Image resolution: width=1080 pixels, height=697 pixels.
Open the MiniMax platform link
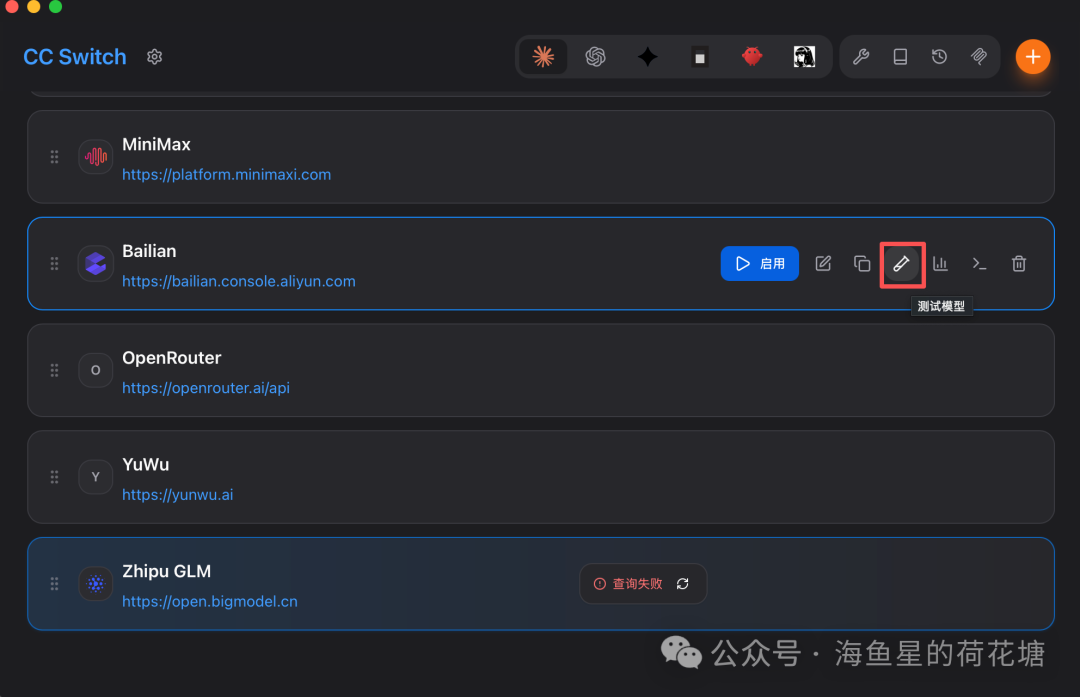click(227, 174)
